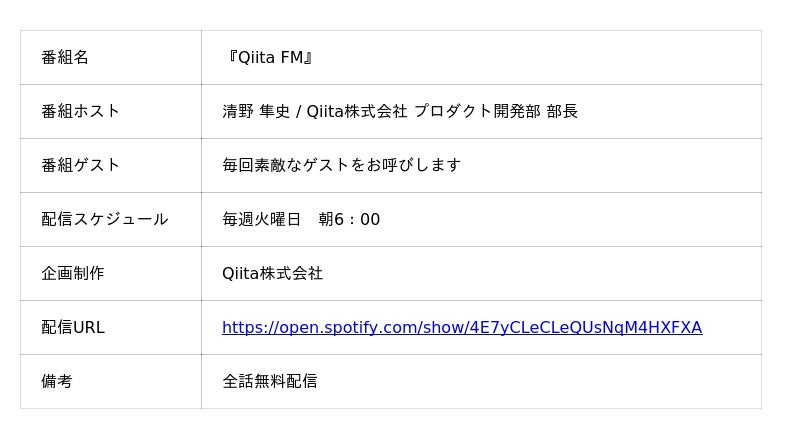The width and height of the screenshot is (800, 439).
Task: Click the 番組ホスト label cell
Action: click(80, 112)
